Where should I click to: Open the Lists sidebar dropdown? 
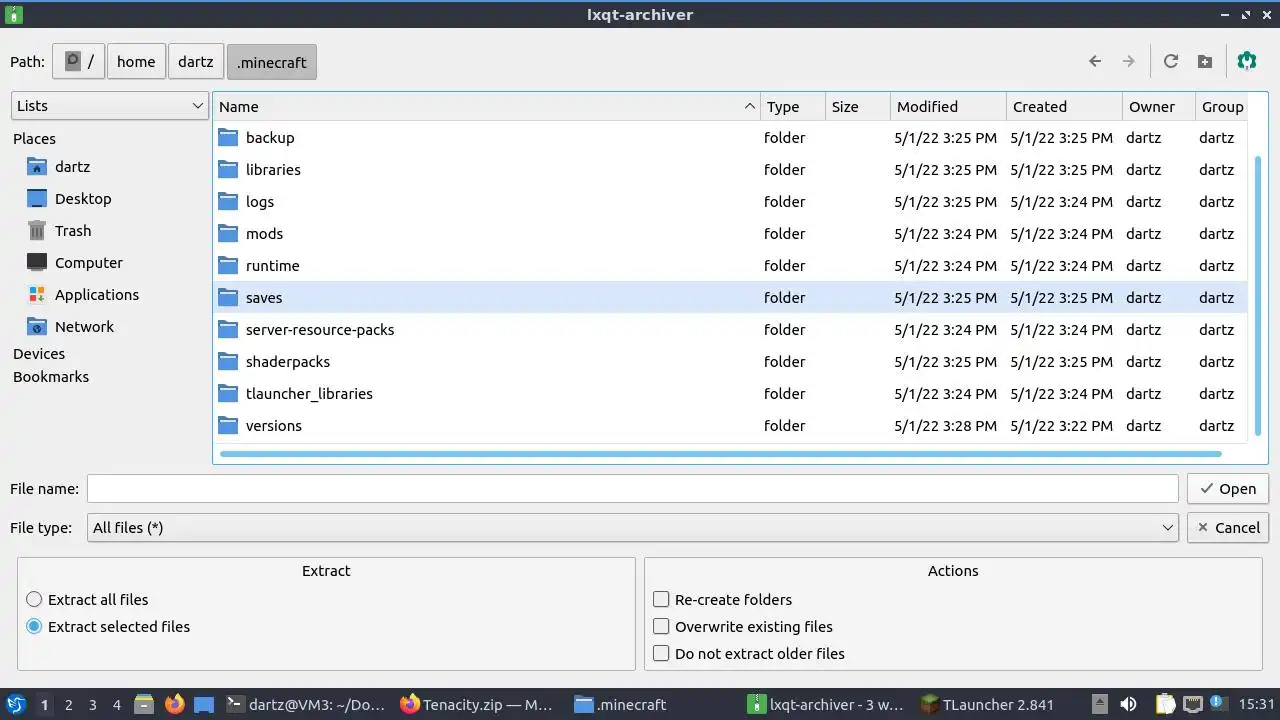click(x=110, y=106)
